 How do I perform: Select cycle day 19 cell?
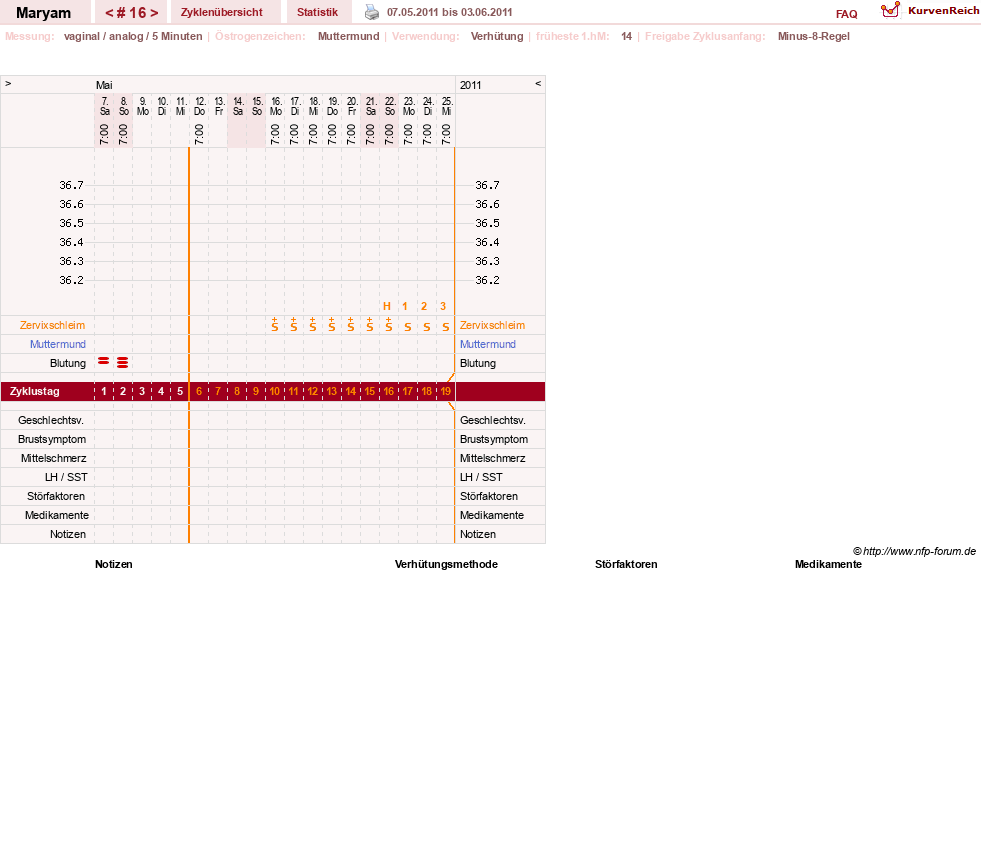445,391
